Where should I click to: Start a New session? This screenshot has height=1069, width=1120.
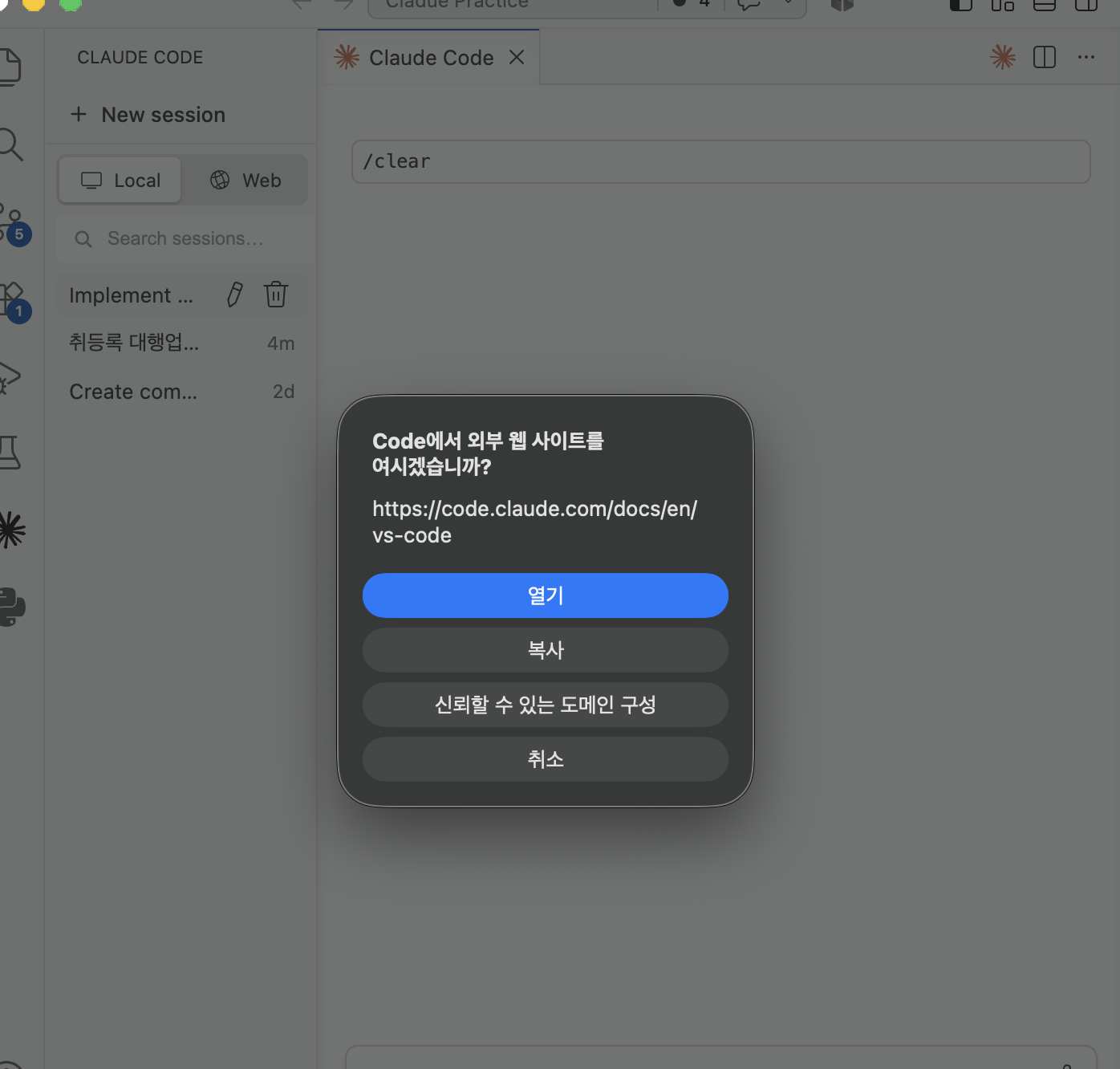click(148, 115)
